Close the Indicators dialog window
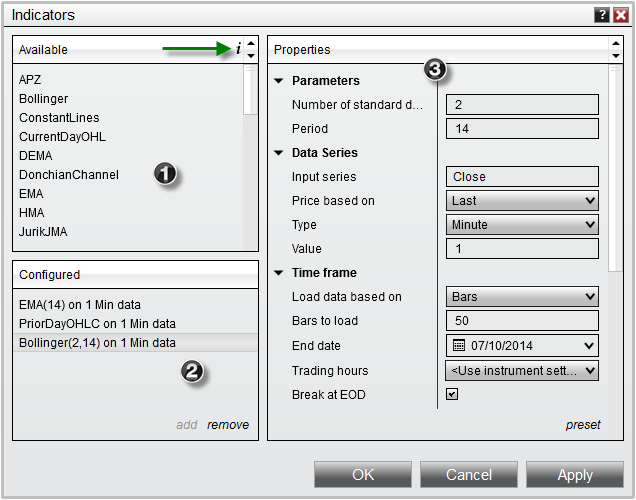This screenshot has height=500, width=636. point(620,15)
